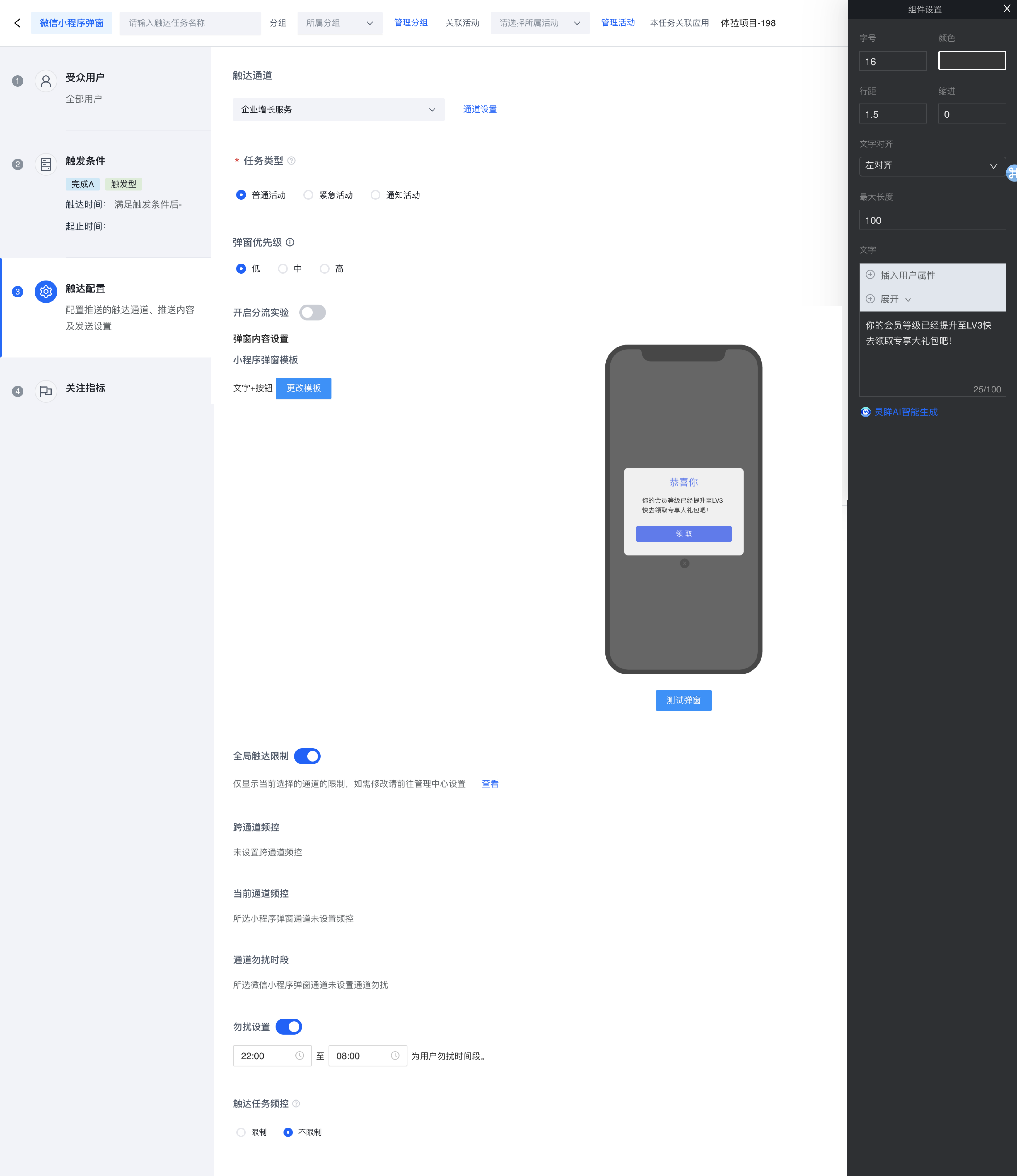Click the back arrow icon
This screenshot has height=1176, width=1017.
click(17, 23)
